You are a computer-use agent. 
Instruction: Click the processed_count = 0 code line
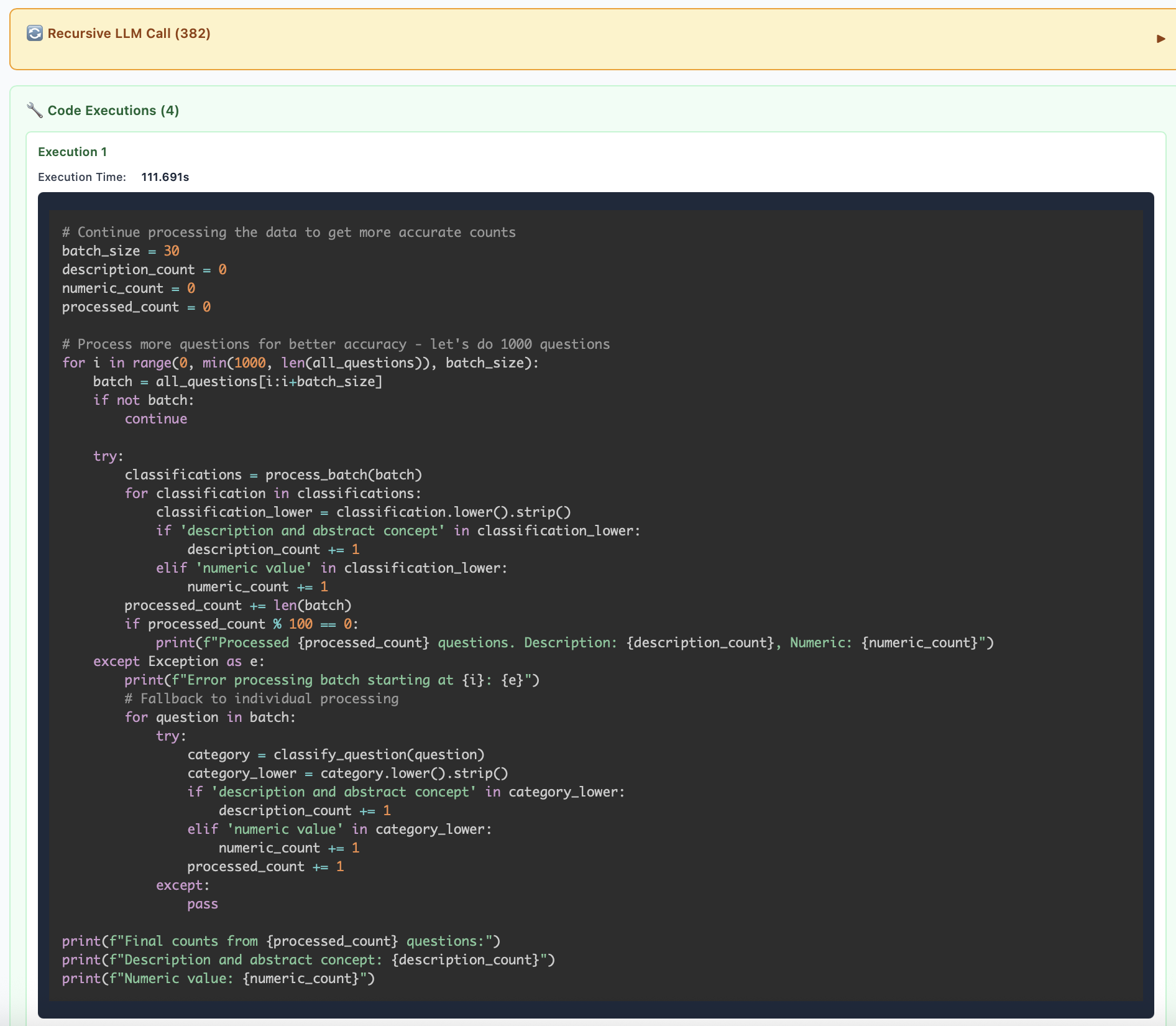pyautogui.click(x=136, y=307)
